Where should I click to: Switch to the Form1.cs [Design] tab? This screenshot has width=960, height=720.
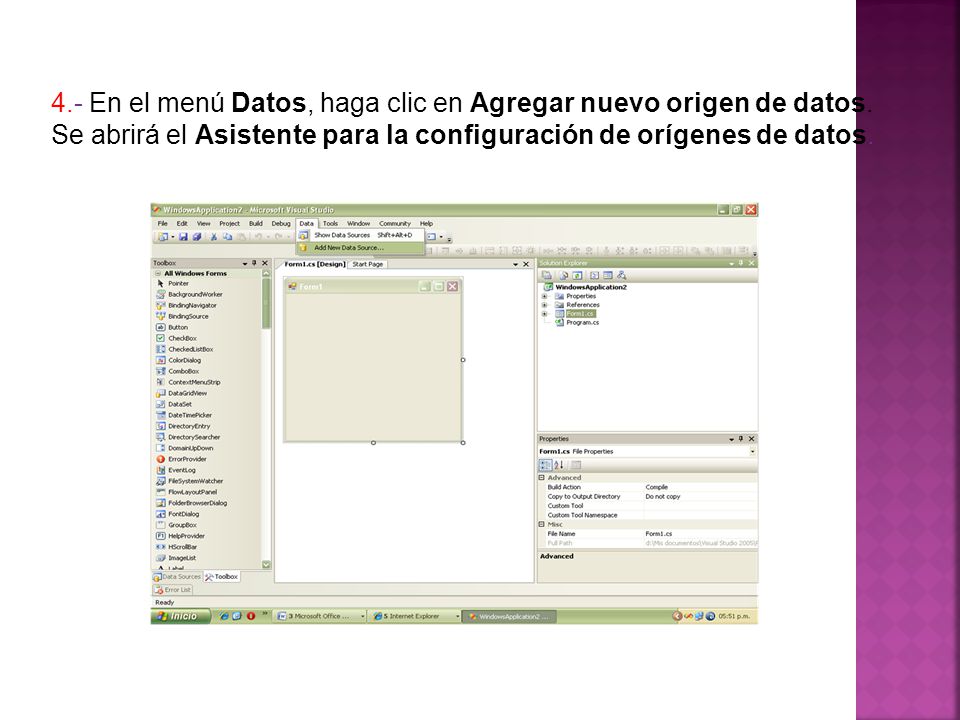pos(315,264)
